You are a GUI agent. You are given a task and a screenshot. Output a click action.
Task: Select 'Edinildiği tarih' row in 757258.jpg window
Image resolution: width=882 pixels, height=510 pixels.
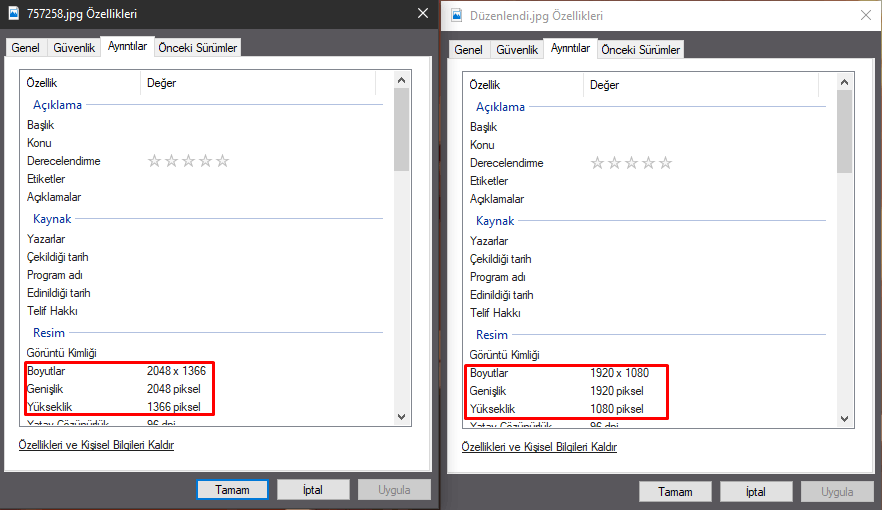[x=205, y=293]
